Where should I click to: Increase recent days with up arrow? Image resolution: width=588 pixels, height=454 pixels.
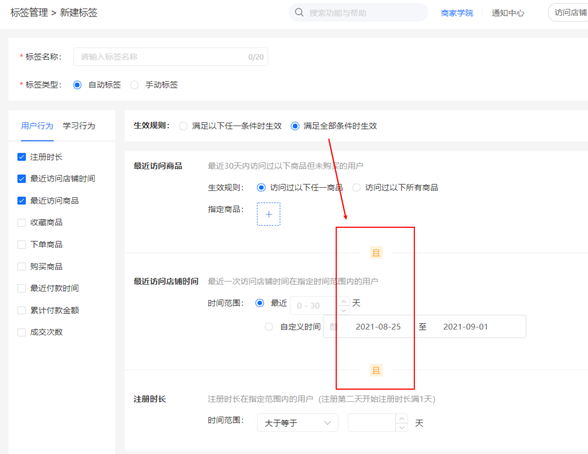point(344,301)
